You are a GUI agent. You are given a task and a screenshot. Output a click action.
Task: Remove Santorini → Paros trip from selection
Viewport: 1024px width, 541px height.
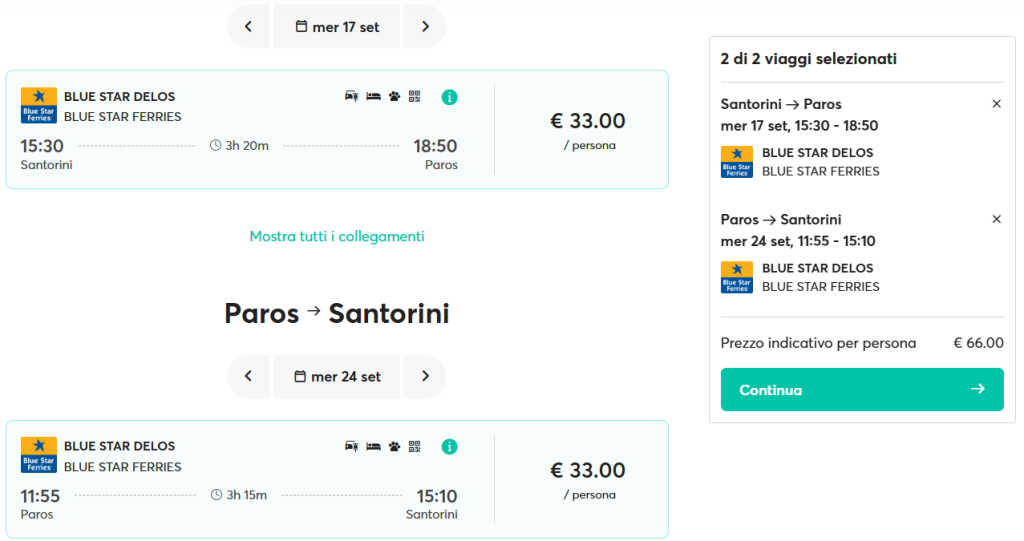pyautogui.click(x=997, y=104)
